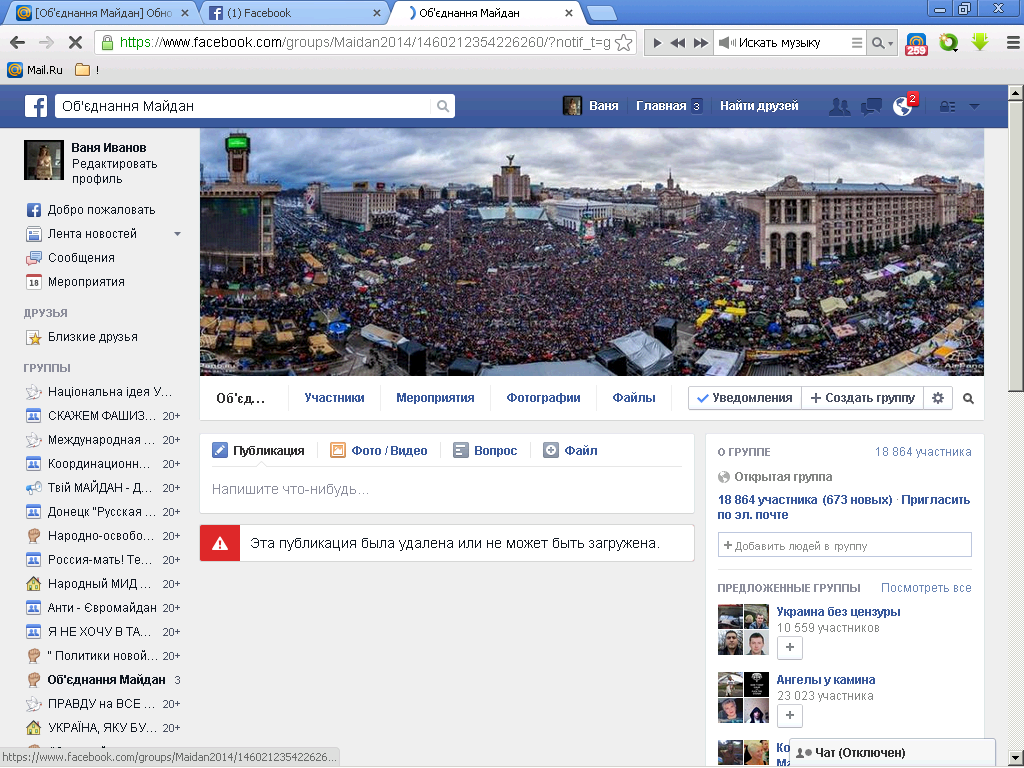Open the Файлы group tab
The height and width of the screenshot is (768, 1024).
coord(633,398)
